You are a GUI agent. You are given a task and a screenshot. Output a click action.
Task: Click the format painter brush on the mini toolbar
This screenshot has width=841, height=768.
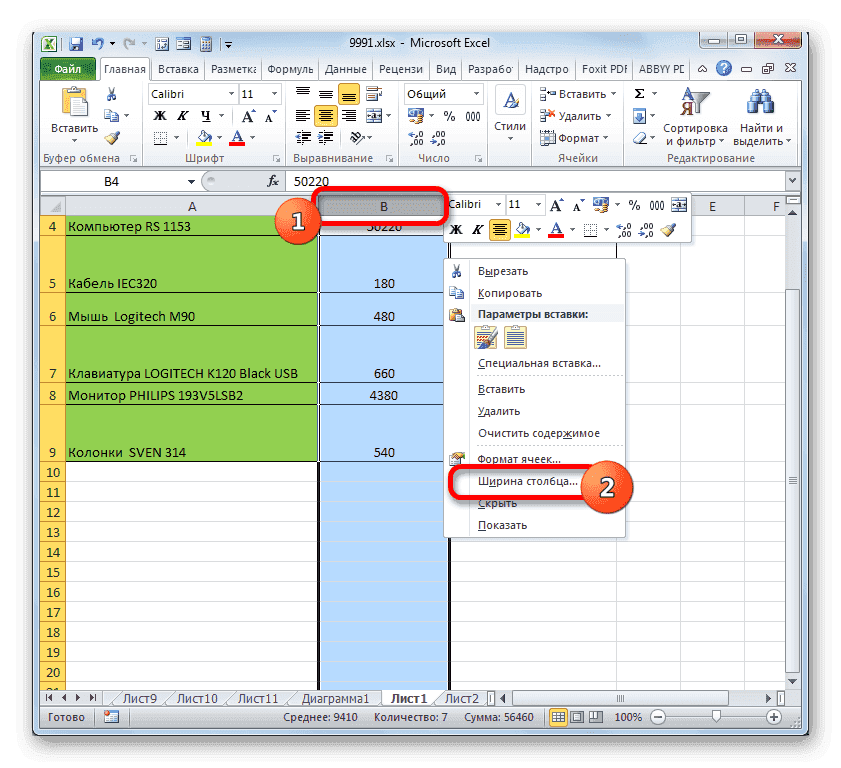665,229
